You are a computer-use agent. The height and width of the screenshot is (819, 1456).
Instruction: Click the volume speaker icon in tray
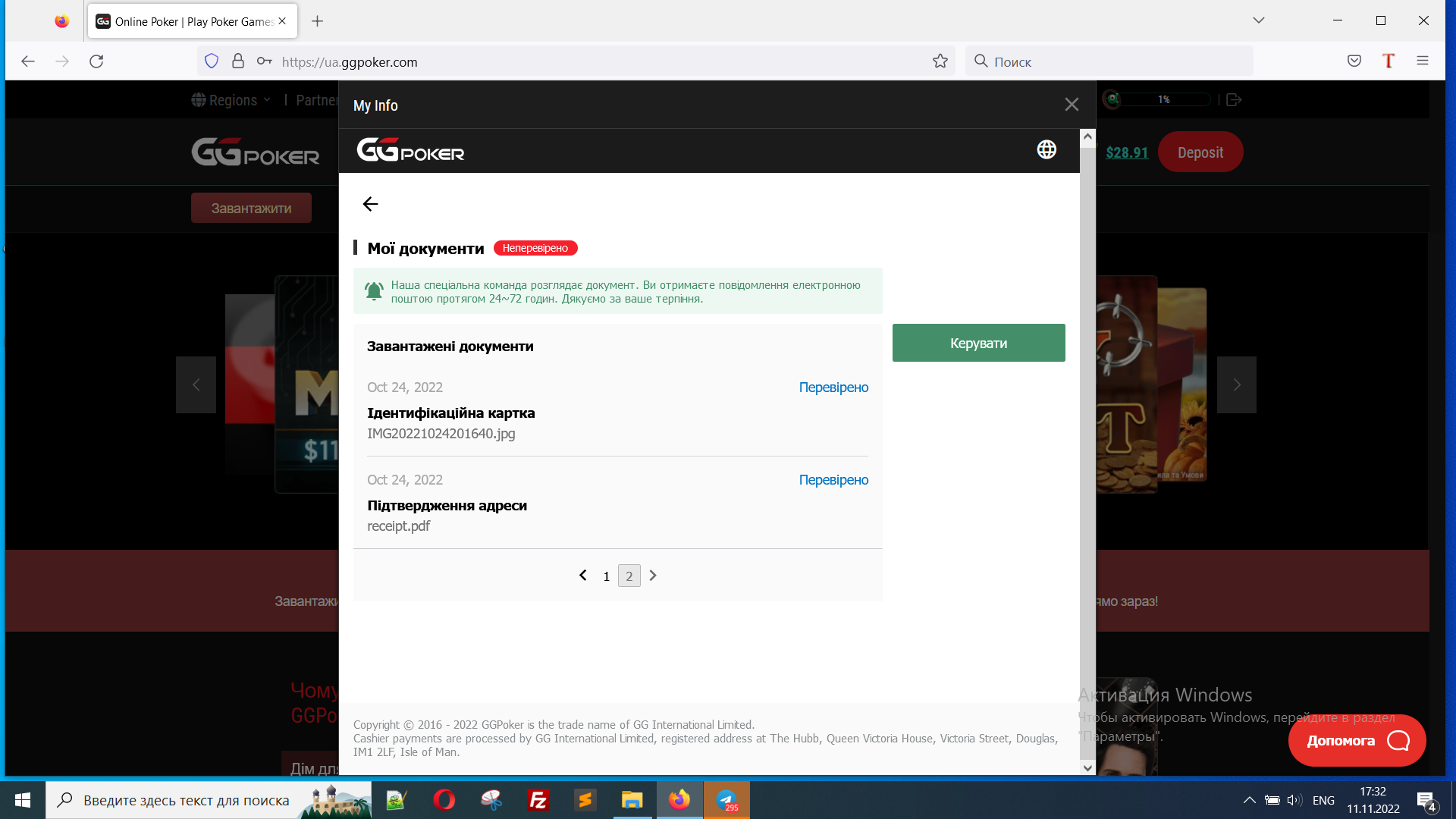click(x=1294, y=800)
